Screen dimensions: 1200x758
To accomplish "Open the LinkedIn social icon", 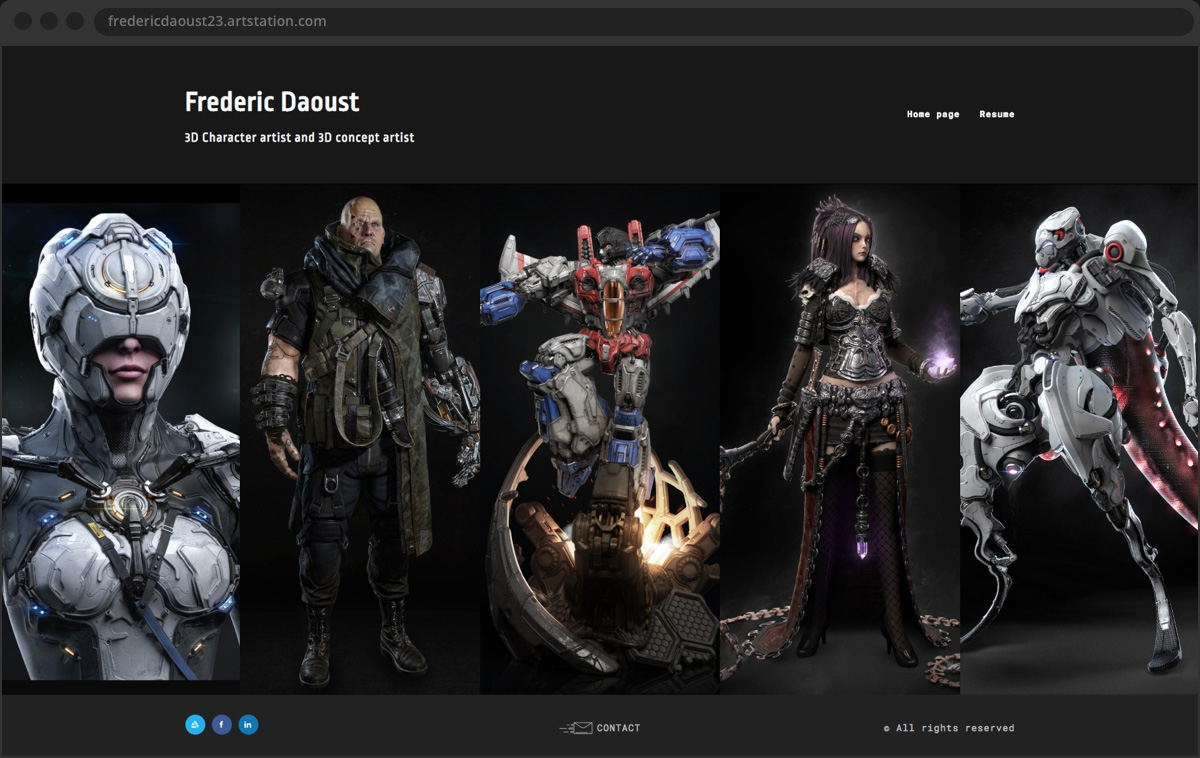I will (x=248, y=725).
